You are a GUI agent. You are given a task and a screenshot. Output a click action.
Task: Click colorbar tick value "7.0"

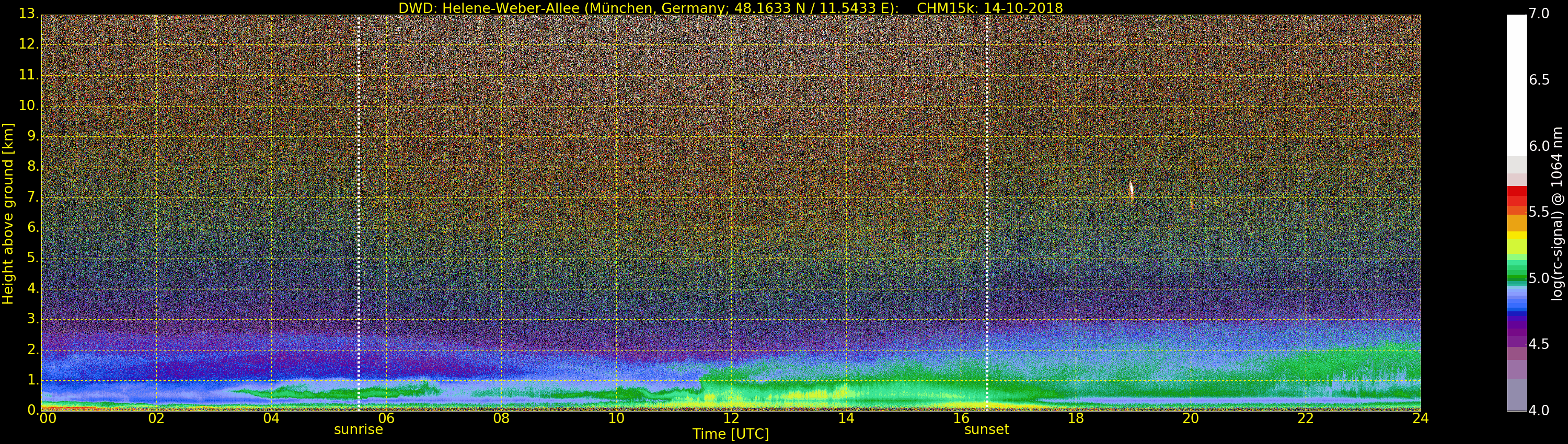(1539, 14)
